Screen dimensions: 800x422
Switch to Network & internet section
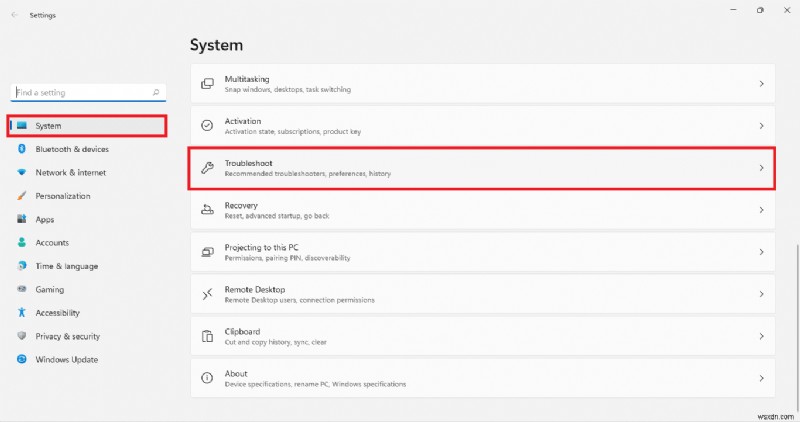[x=70, y=172]
